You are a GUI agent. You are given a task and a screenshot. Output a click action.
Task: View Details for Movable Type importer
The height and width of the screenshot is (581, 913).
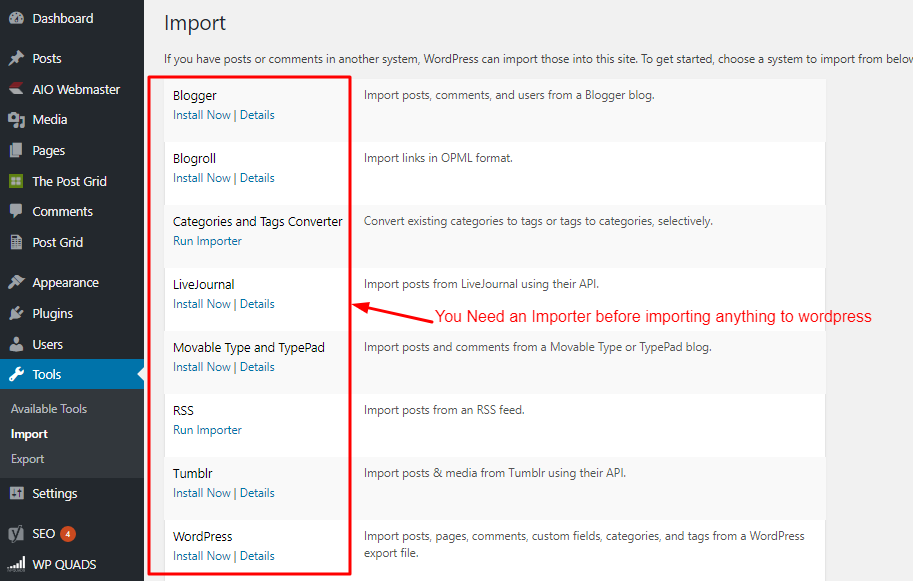pos(257,367)
